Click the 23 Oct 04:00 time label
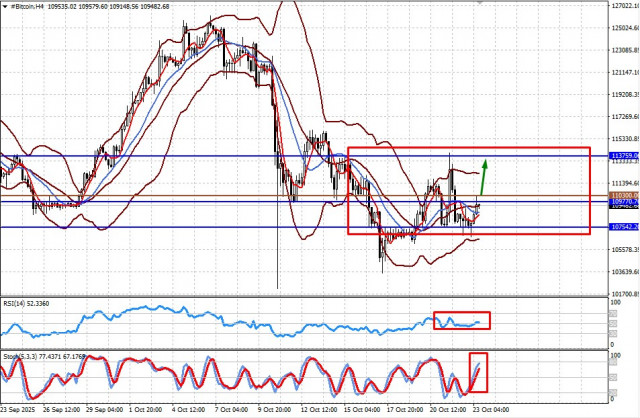Image resolution: width=640 pixels, height=418 pixels. tap(491, 409)
